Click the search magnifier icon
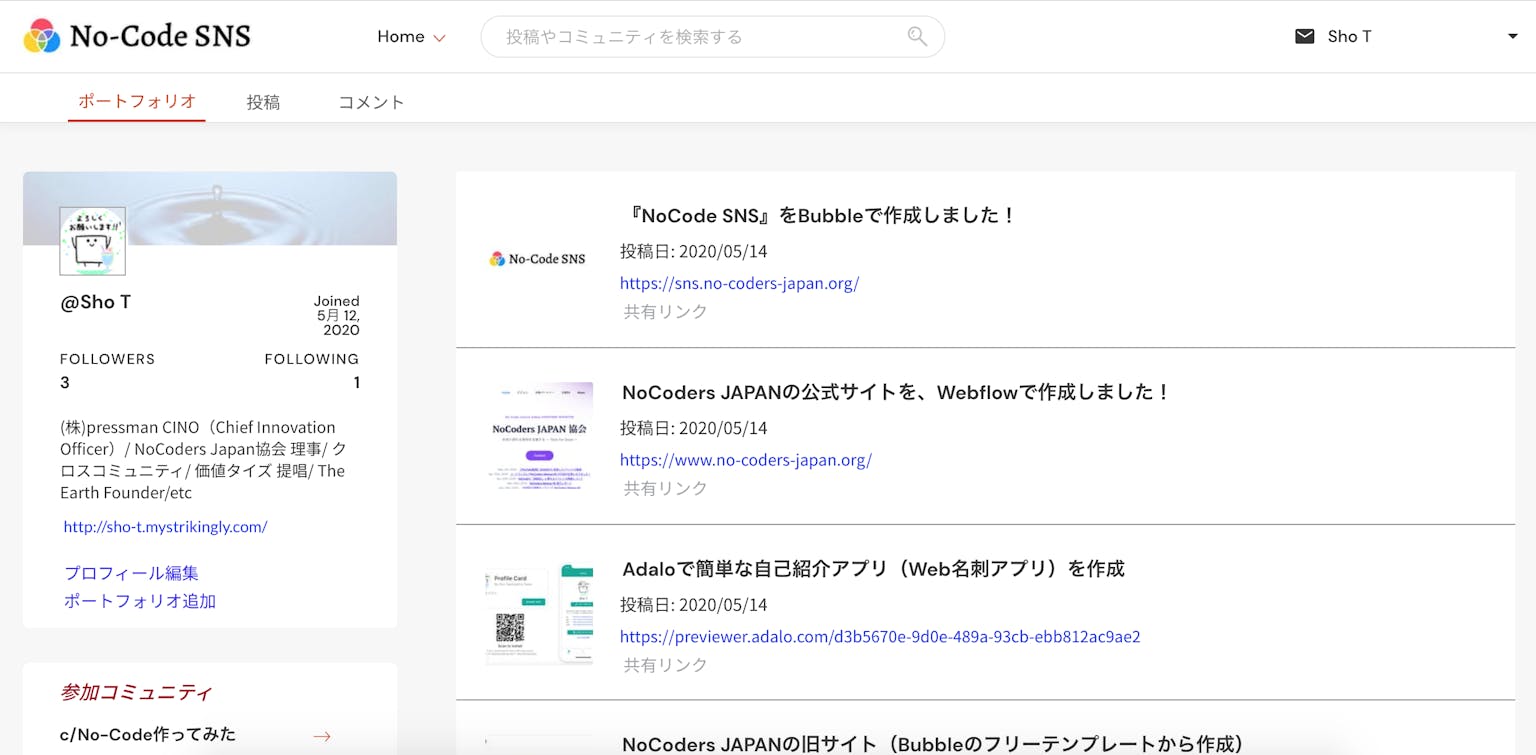The height and width of the screenshot is (755, 1536). coord(916,37)
